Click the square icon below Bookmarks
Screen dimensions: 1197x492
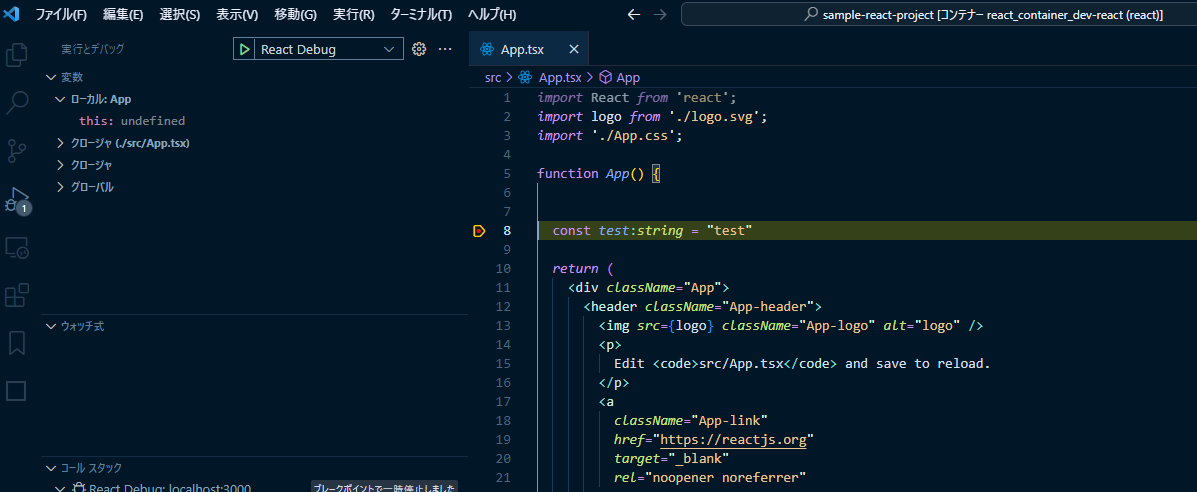click(16, 390)
